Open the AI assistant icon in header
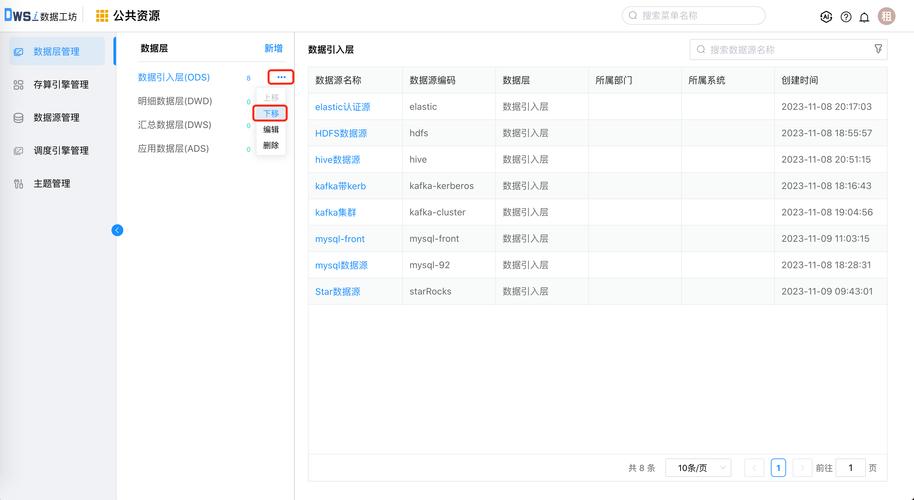Image resolution: width=914 pixels, height=500 pixels. tap(826, 17)
